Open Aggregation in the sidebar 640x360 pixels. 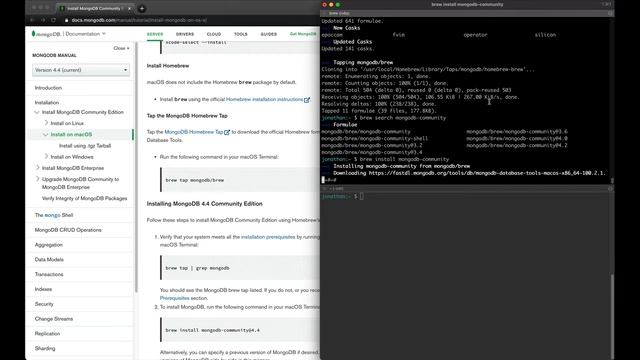[49, 245]
